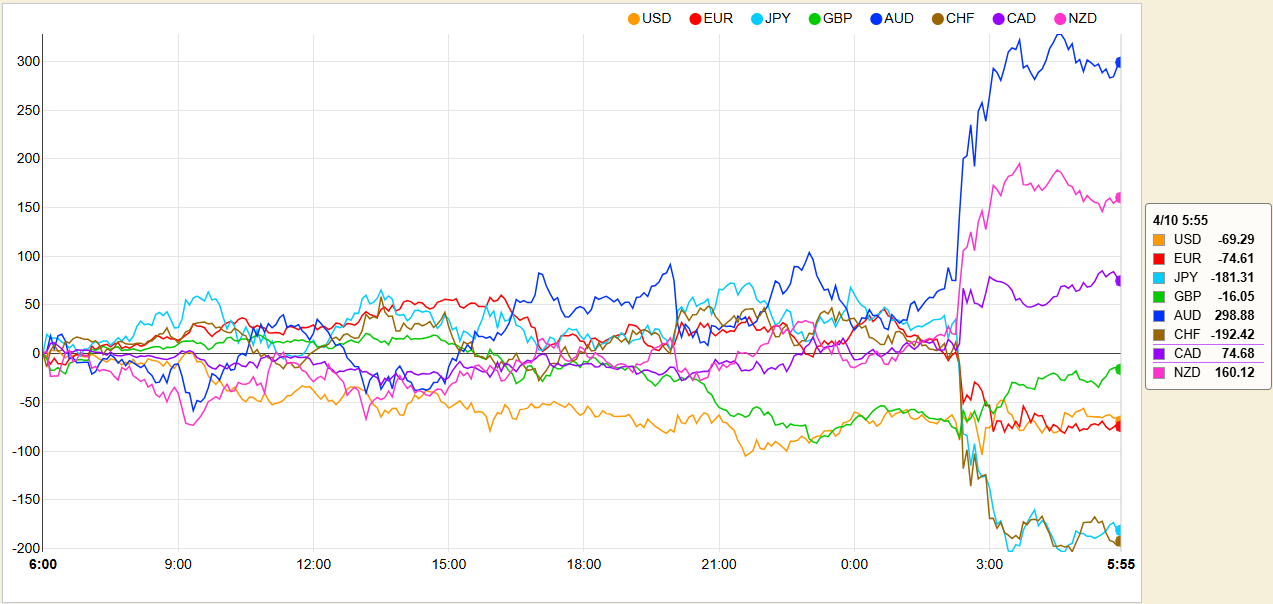Click the NZD line's end marker at 5:55

point(1119,197)
